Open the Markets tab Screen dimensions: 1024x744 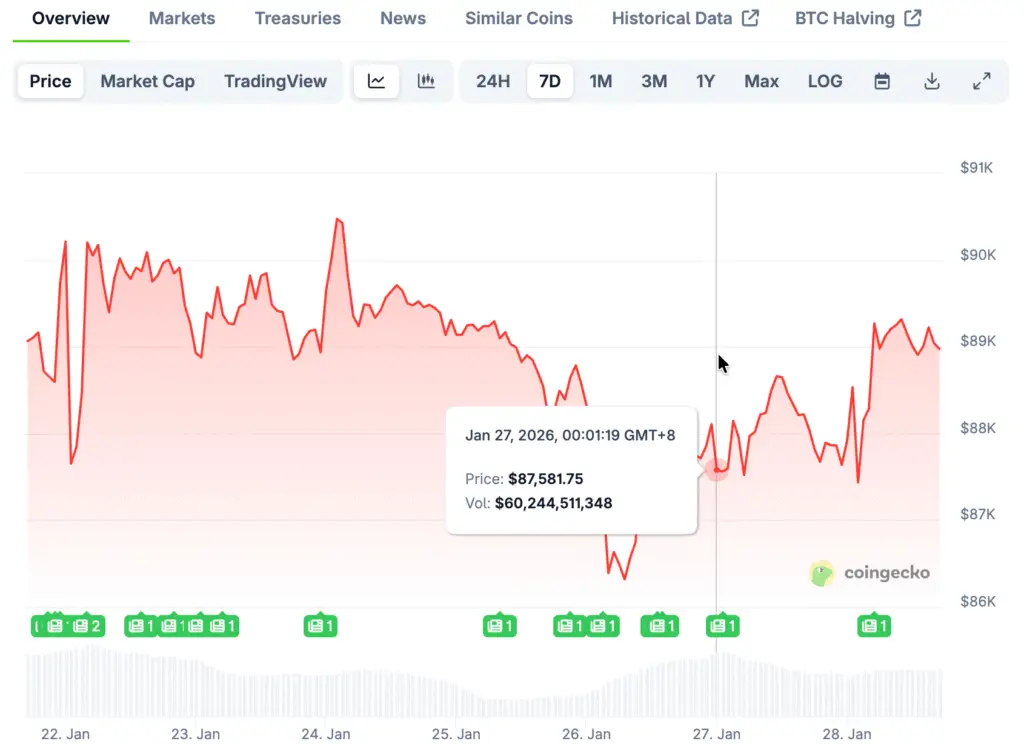coord(182,18)
